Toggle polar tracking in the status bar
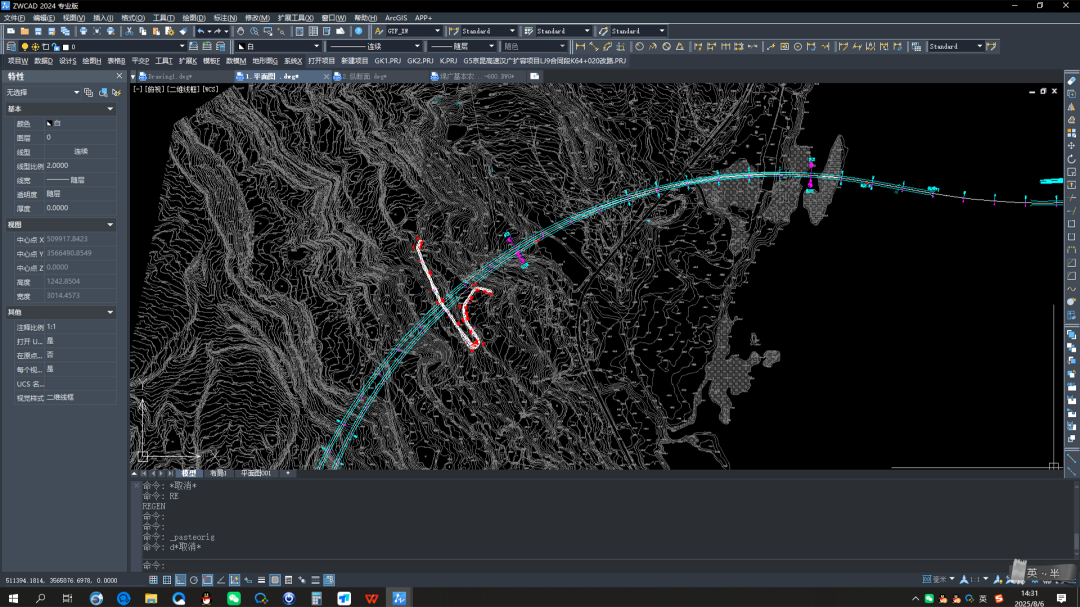Viewport: 1080px width, 607px height. tap(194, 580)
